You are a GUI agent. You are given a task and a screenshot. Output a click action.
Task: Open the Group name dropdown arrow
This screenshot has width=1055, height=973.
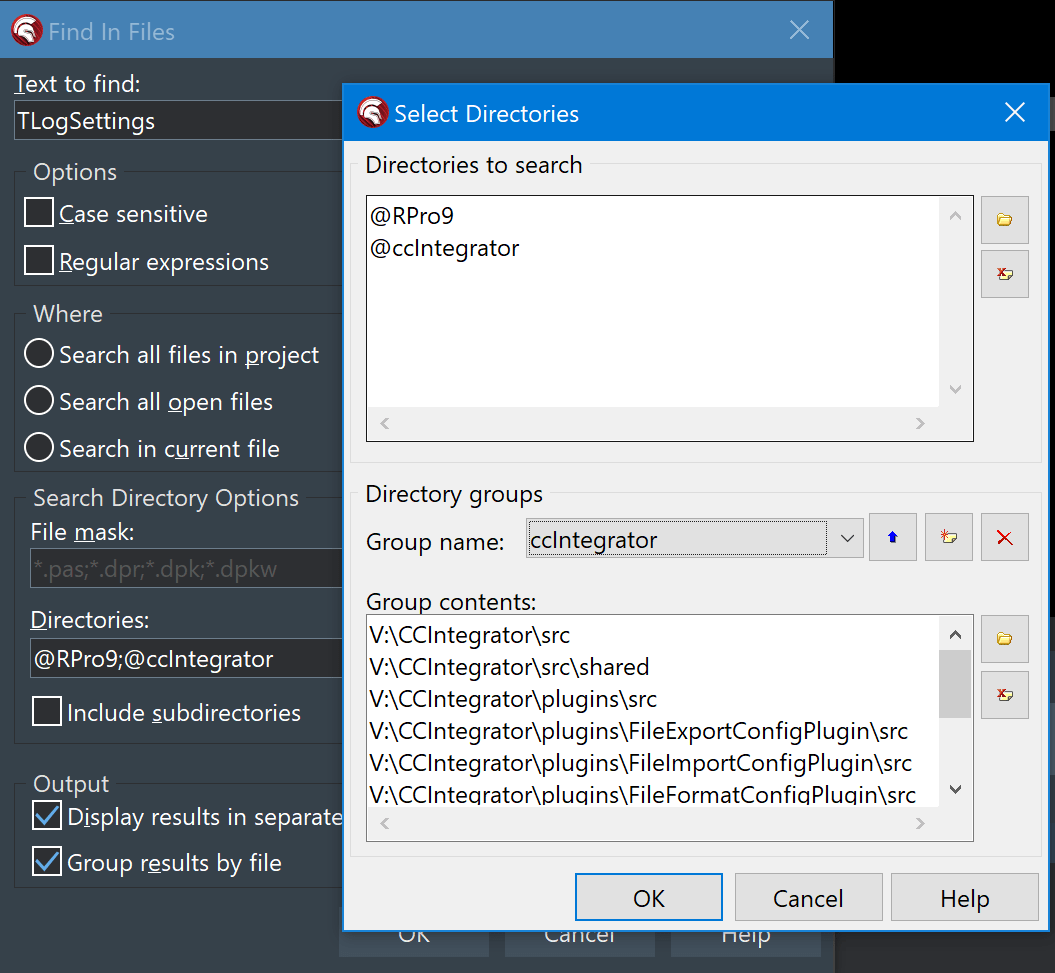coord(846,537)
